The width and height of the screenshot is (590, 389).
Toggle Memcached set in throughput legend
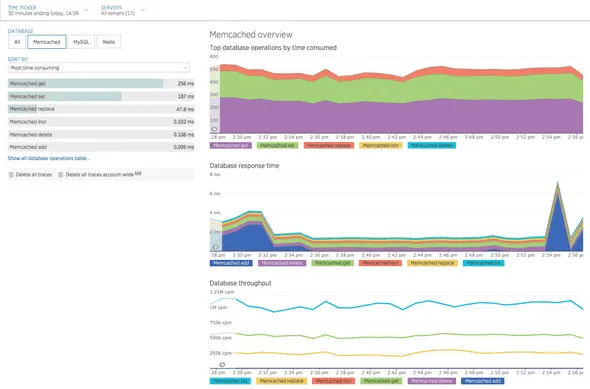pos(230,381)
